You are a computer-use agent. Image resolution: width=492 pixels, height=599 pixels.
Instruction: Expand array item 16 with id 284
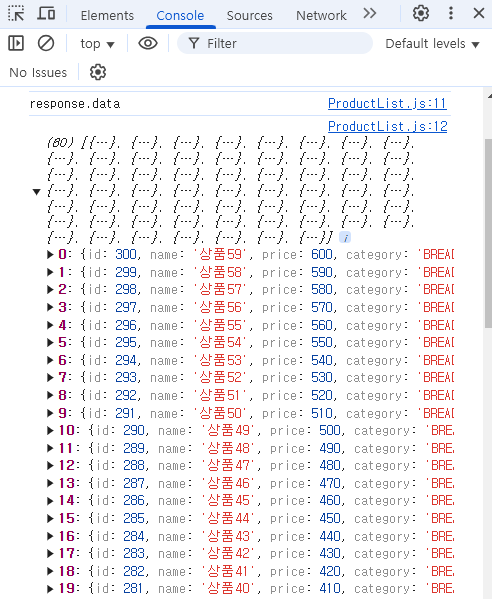[50, 536]
